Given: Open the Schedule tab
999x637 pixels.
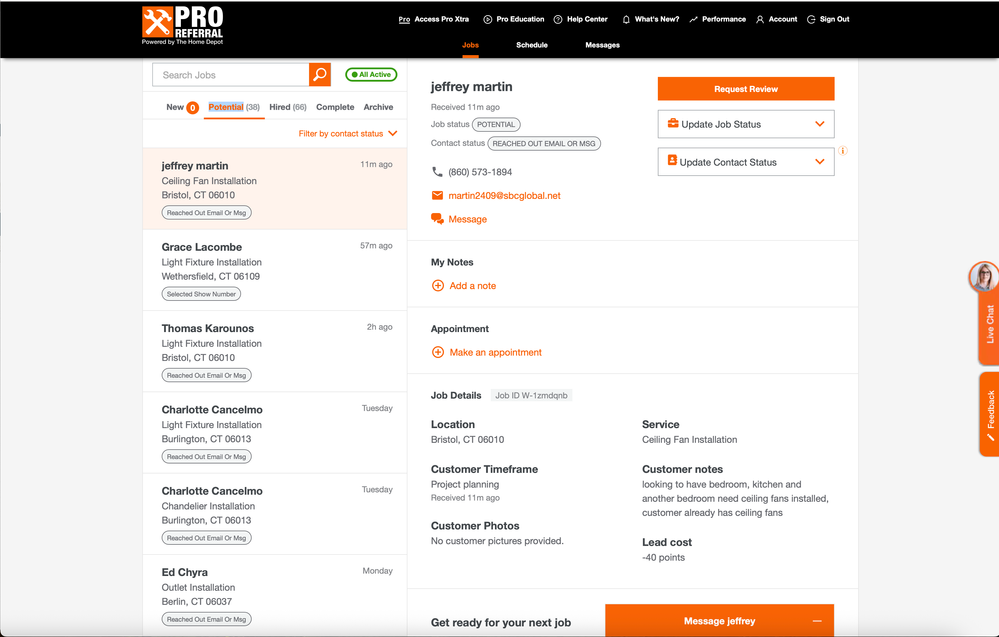Looking at the screenshot, I should point(532,45).
